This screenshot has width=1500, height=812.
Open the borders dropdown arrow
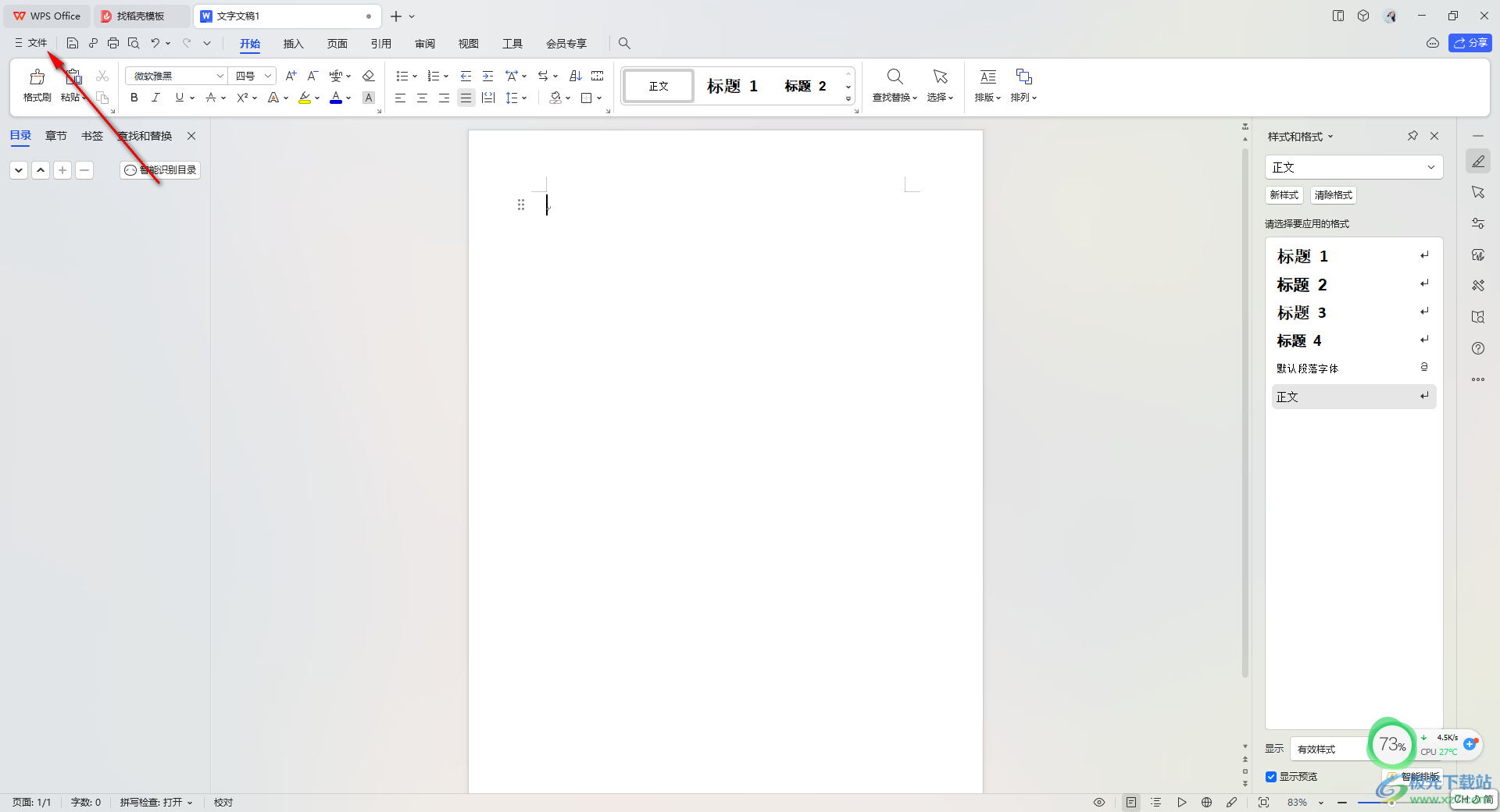coord(599,98)
